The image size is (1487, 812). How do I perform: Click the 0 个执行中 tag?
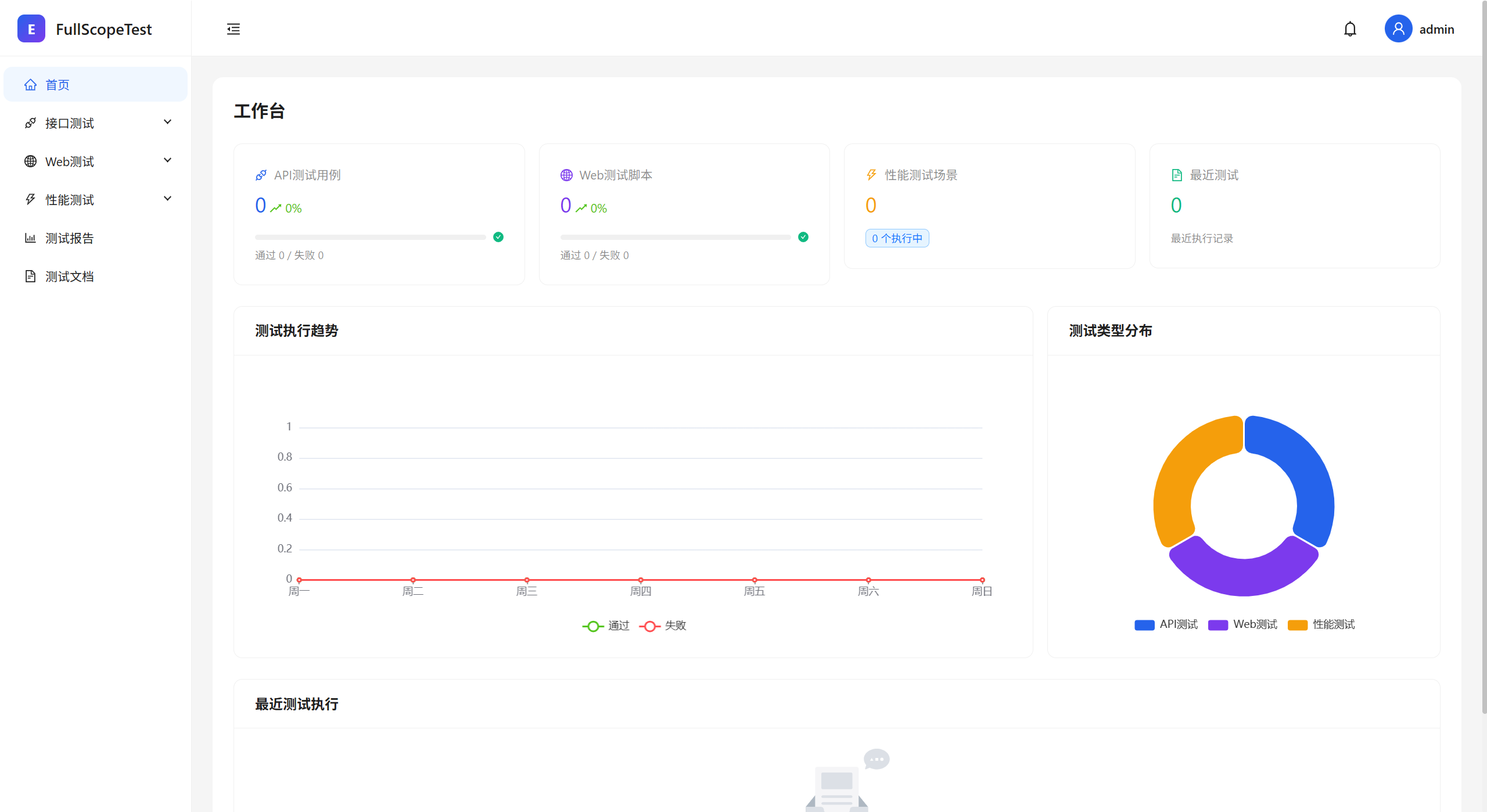[897, 238]
